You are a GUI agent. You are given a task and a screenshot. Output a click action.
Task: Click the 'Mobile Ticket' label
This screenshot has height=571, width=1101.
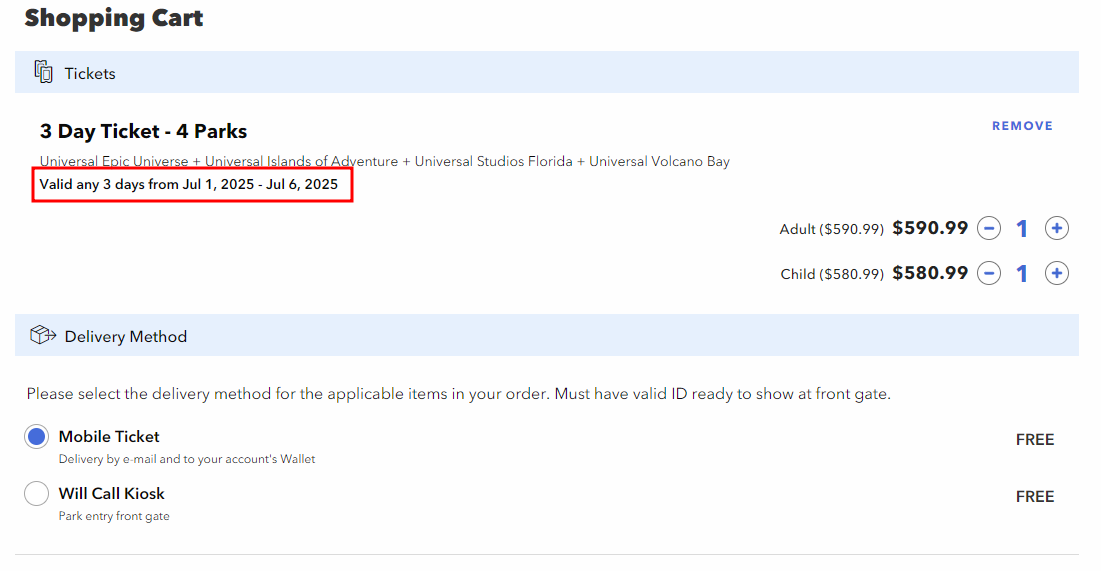click(109, 436)
